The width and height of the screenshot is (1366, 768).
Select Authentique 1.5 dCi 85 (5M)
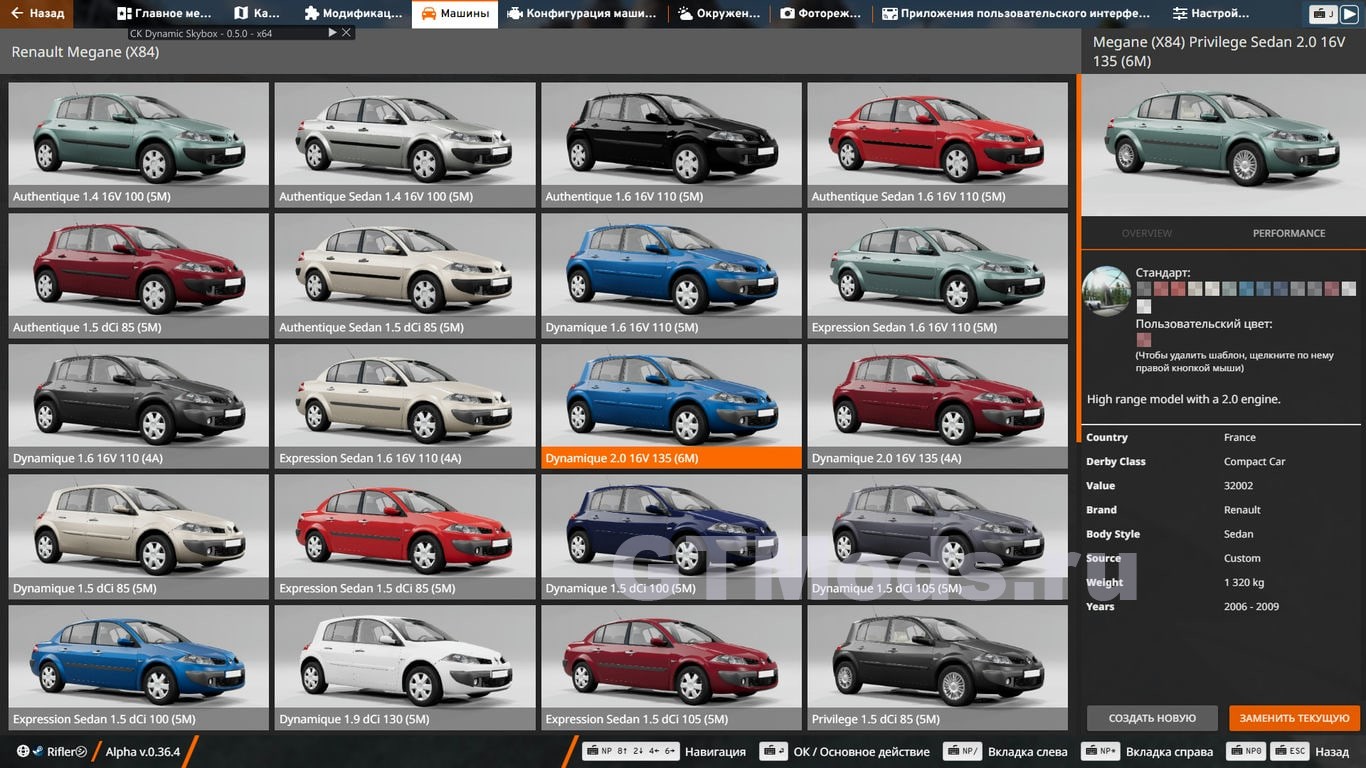point(139,275)
